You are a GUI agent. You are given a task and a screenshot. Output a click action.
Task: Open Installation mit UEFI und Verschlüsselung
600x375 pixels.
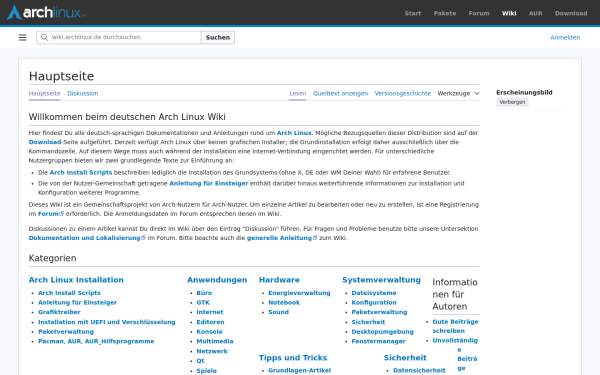click(106, 322)
